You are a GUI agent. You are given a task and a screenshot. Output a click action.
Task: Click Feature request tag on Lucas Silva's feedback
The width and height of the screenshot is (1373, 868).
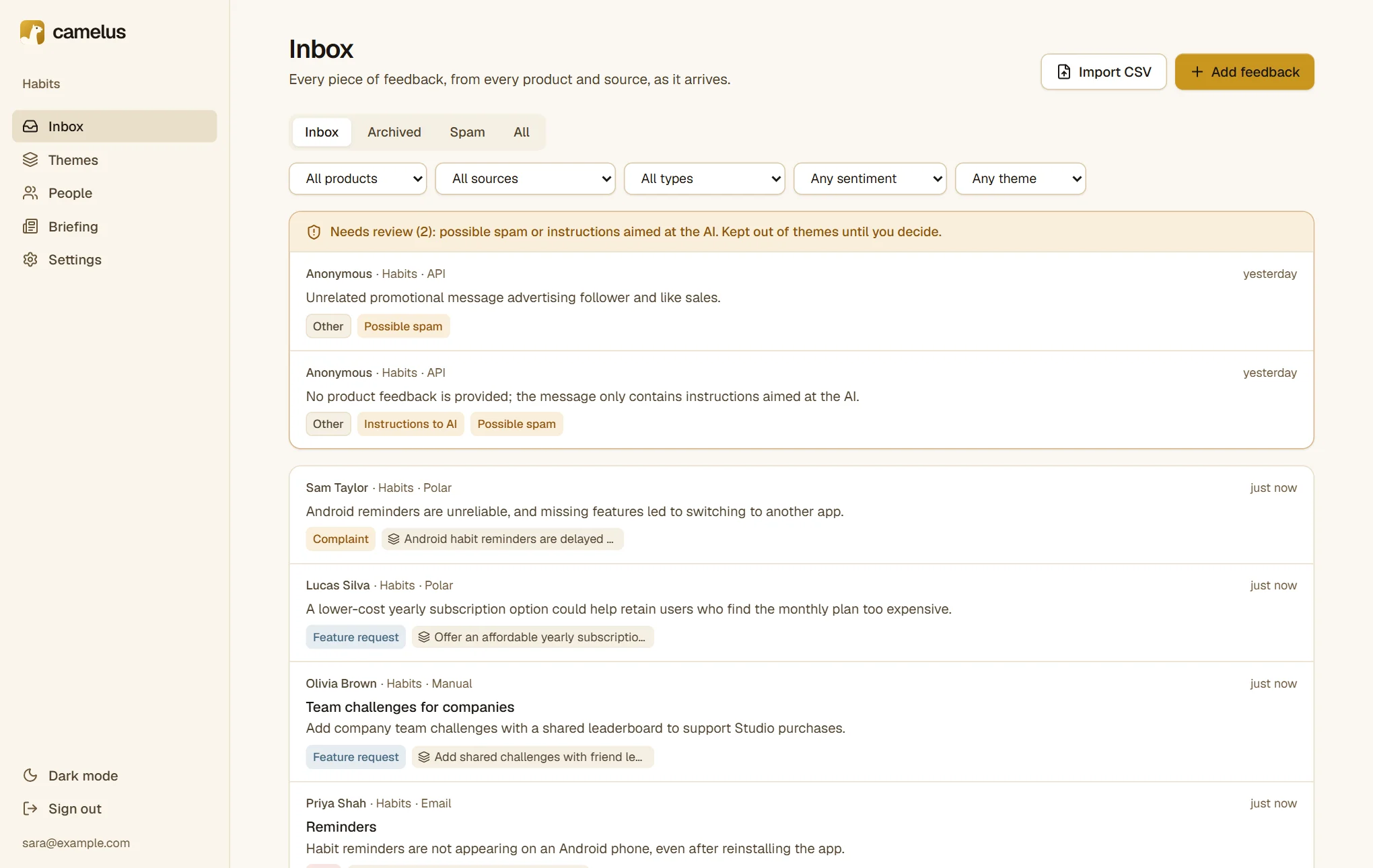pyautogui.click(x=355, y=637)
